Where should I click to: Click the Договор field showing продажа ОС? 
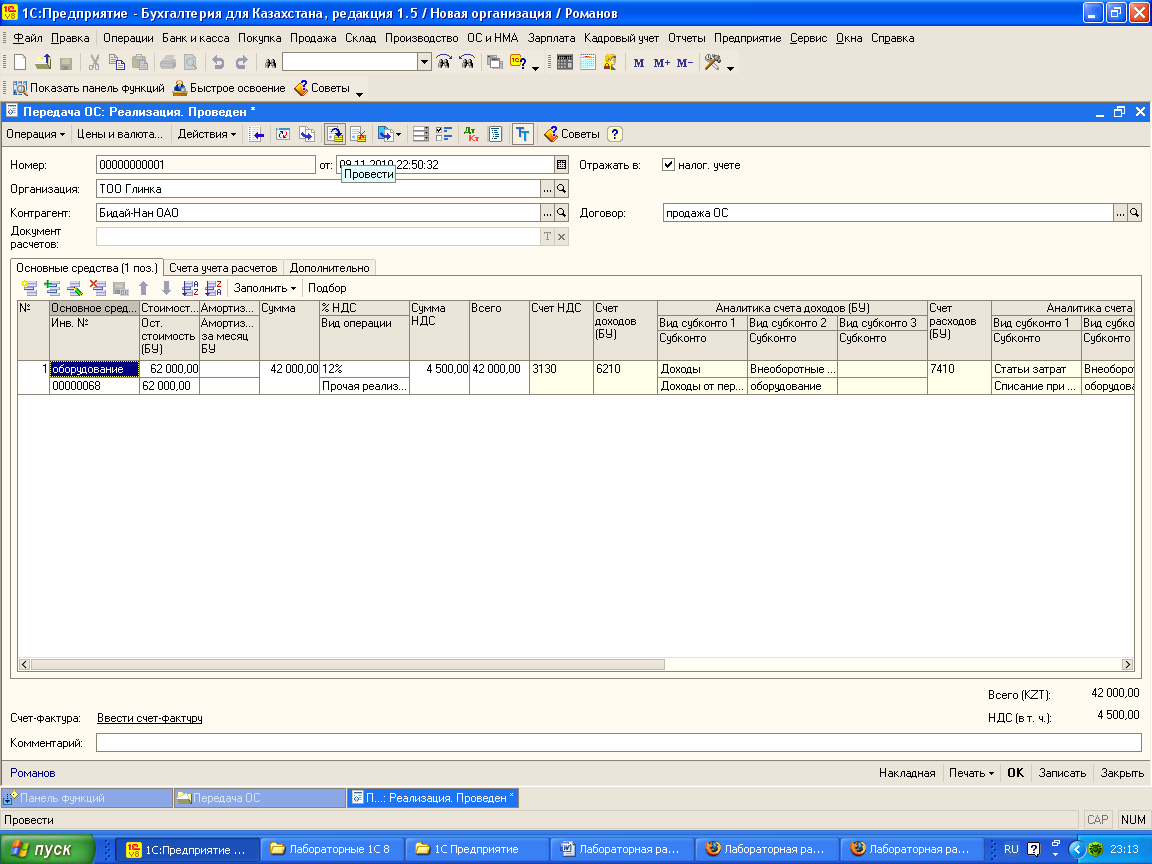click(x=888, y=213)
